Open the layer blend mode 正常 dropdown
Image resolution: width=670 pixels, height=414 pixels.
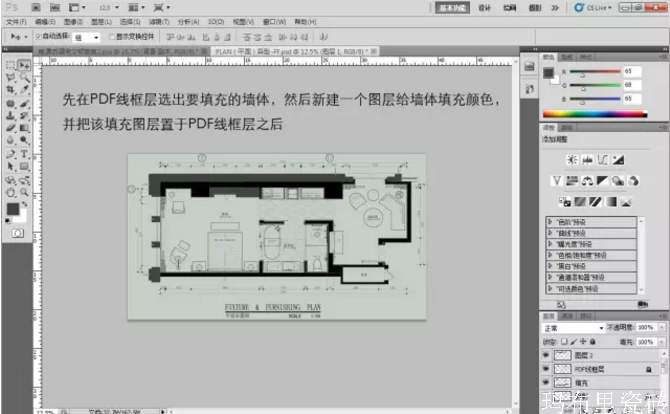pos(573,328)
